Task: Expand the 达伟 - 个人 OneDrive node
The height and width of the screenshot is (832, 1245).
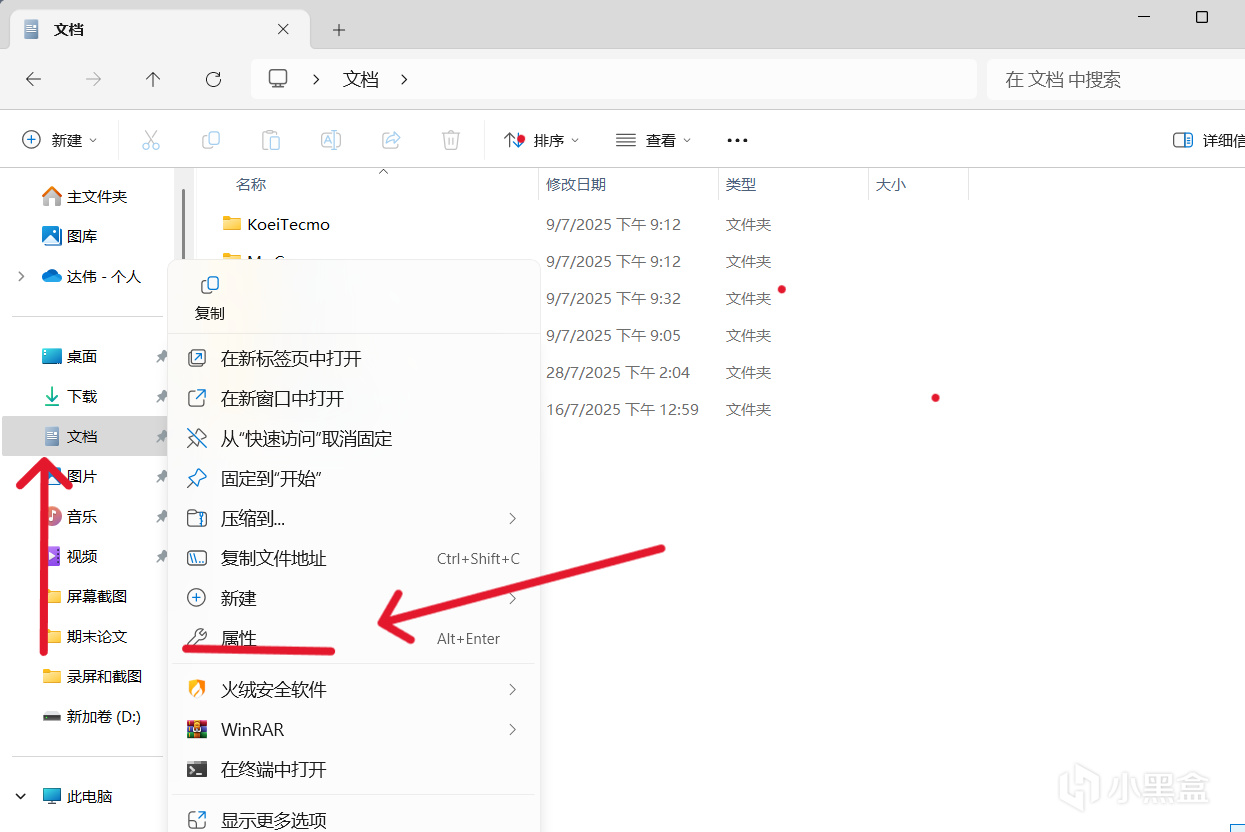Action: [x=21, y=276]
